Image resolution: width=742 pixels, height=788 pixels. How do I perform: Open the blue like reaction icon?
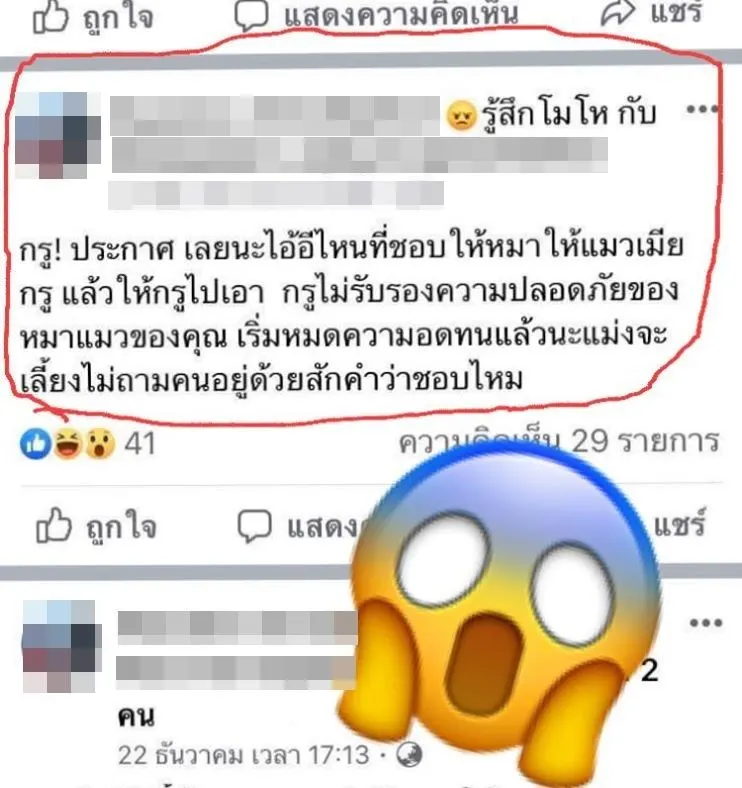[x=36, y=444]
